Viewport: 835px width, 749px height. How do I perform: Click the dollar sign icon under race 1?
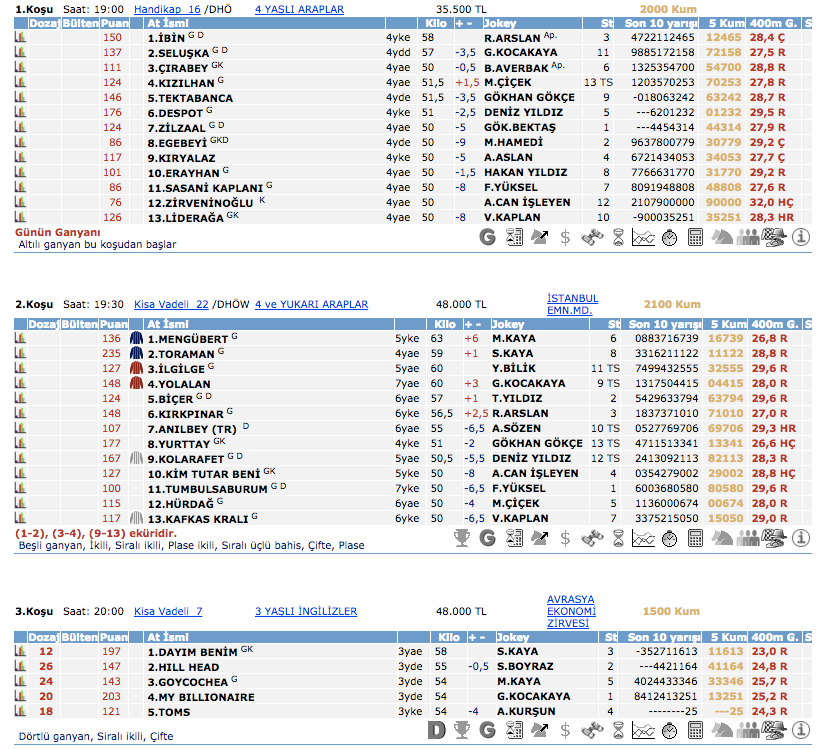click(565, 238)
